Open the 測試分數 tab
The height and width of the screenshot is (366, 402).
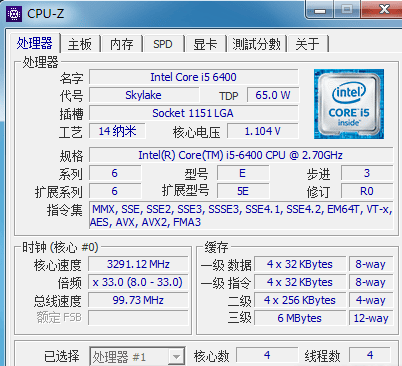[256, 44]
